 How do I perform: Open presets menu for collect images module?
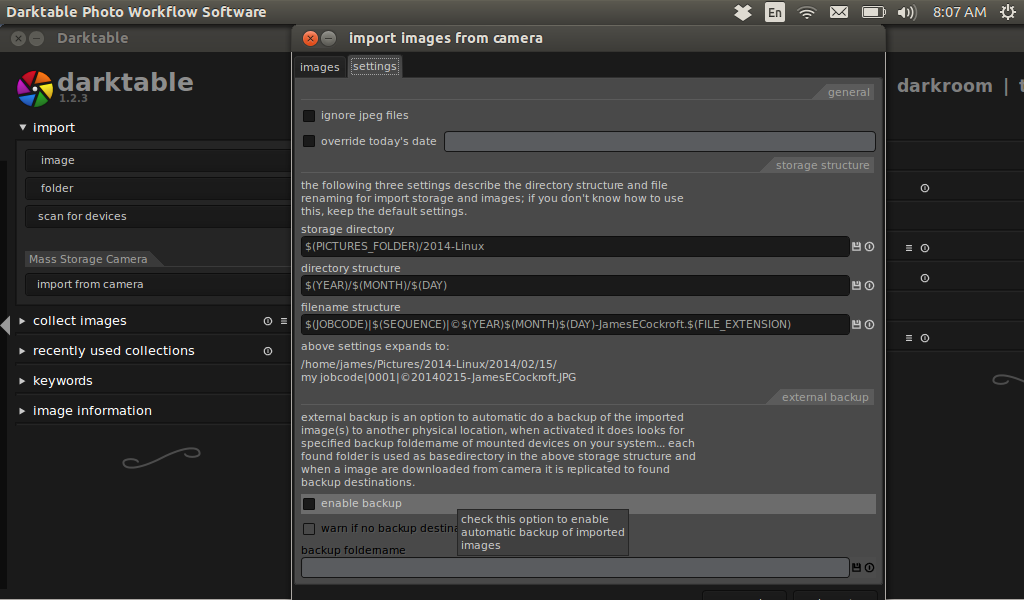point(283,322)
